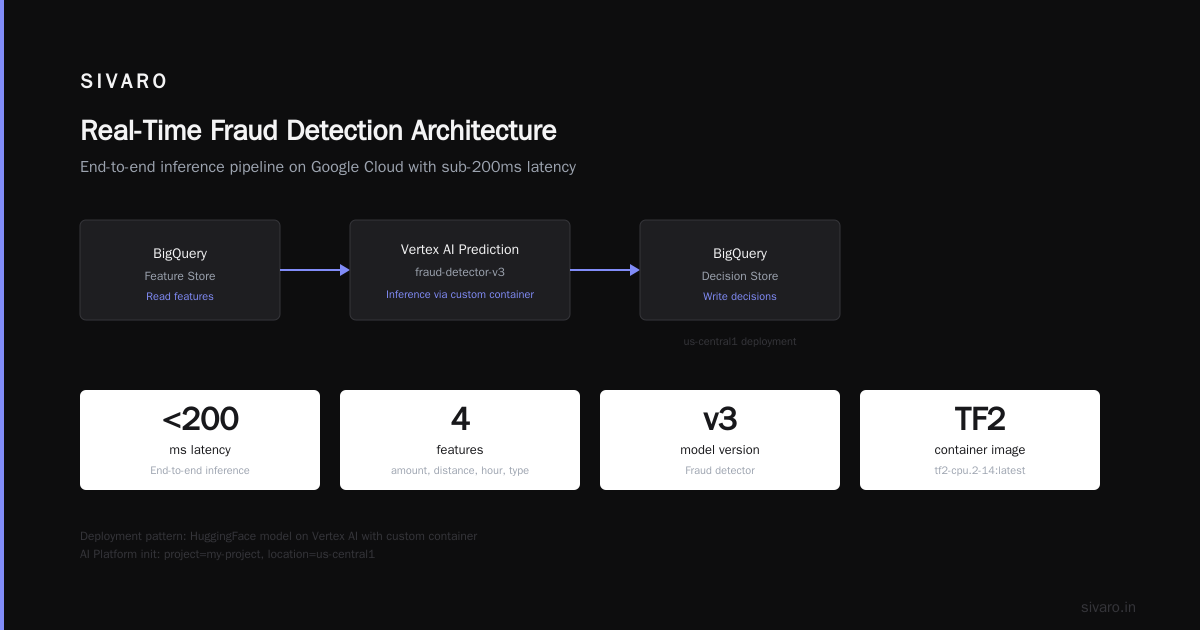Click the Write decisions link text

click(x=740, y=297)
